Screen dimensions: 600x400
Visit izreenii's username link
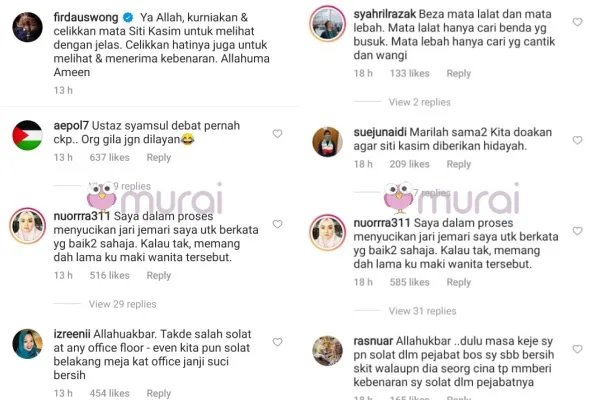[x=72, y=334]
